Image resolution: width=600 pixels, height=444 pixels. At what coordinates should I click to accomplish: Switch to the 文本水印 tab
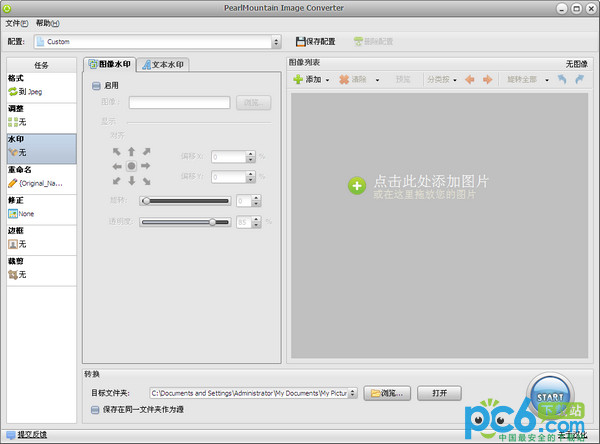tap(163, 65)
